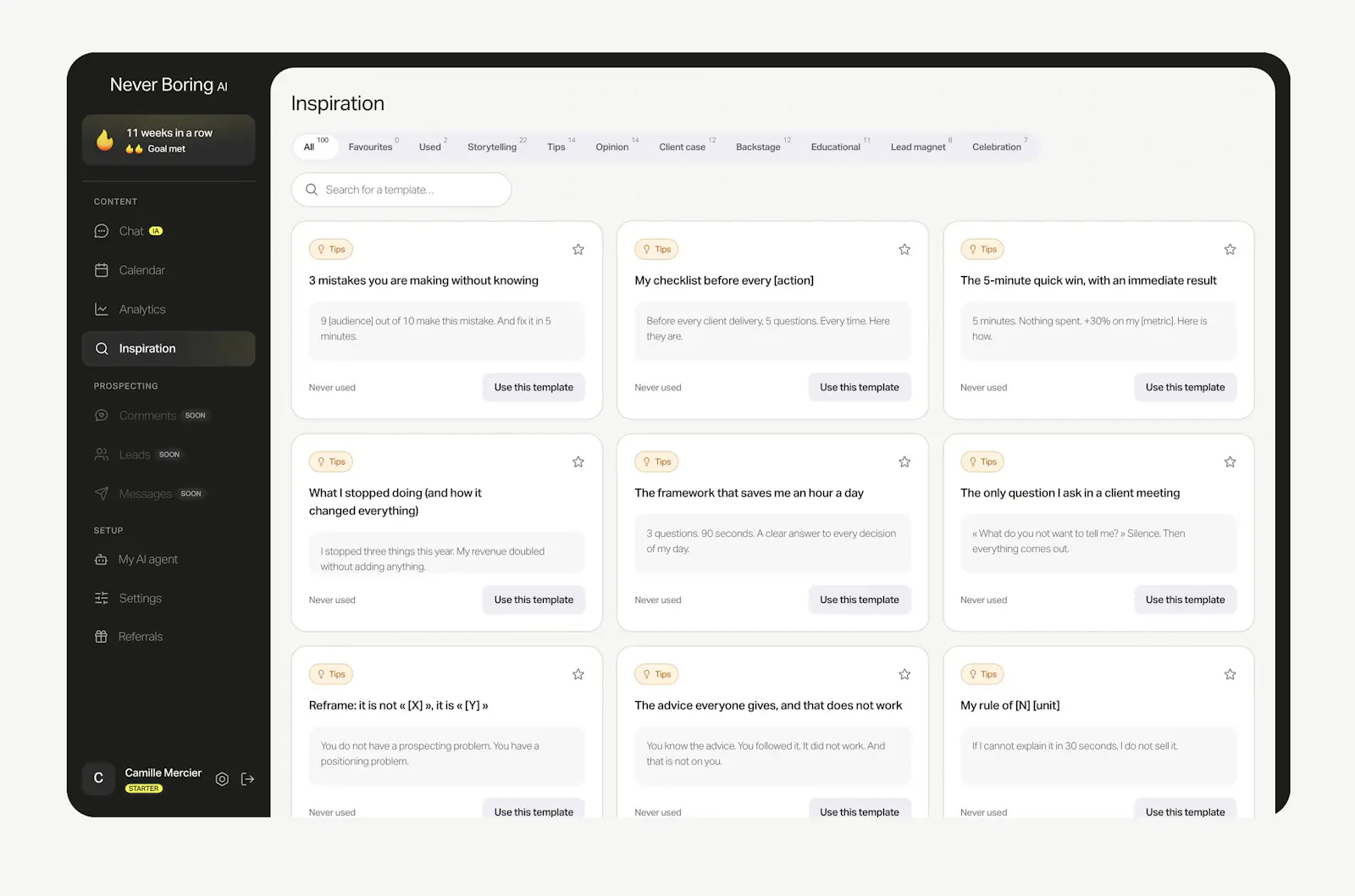Screen dimensions: 1355x896
Task: Click the My AI agent robot icon
Action: coord(101,559)
